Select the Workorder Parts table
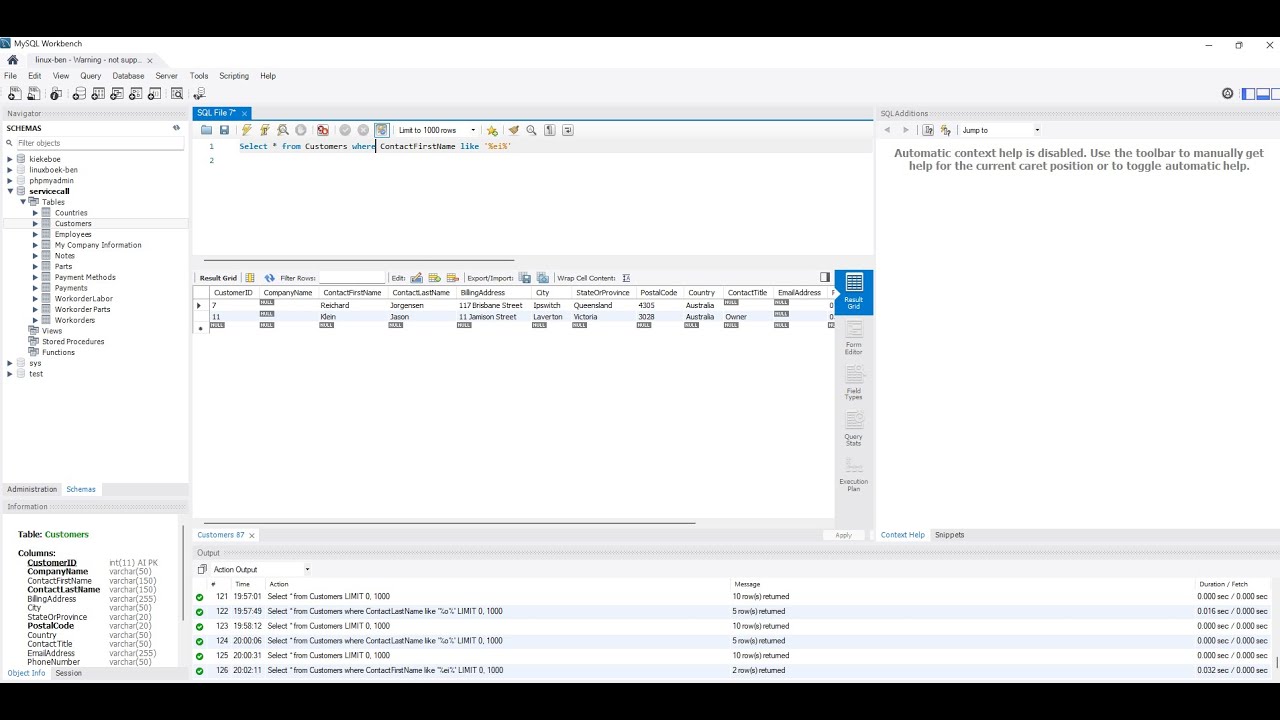The height and width of the screenshot is (720, 1280). [82, 309]
